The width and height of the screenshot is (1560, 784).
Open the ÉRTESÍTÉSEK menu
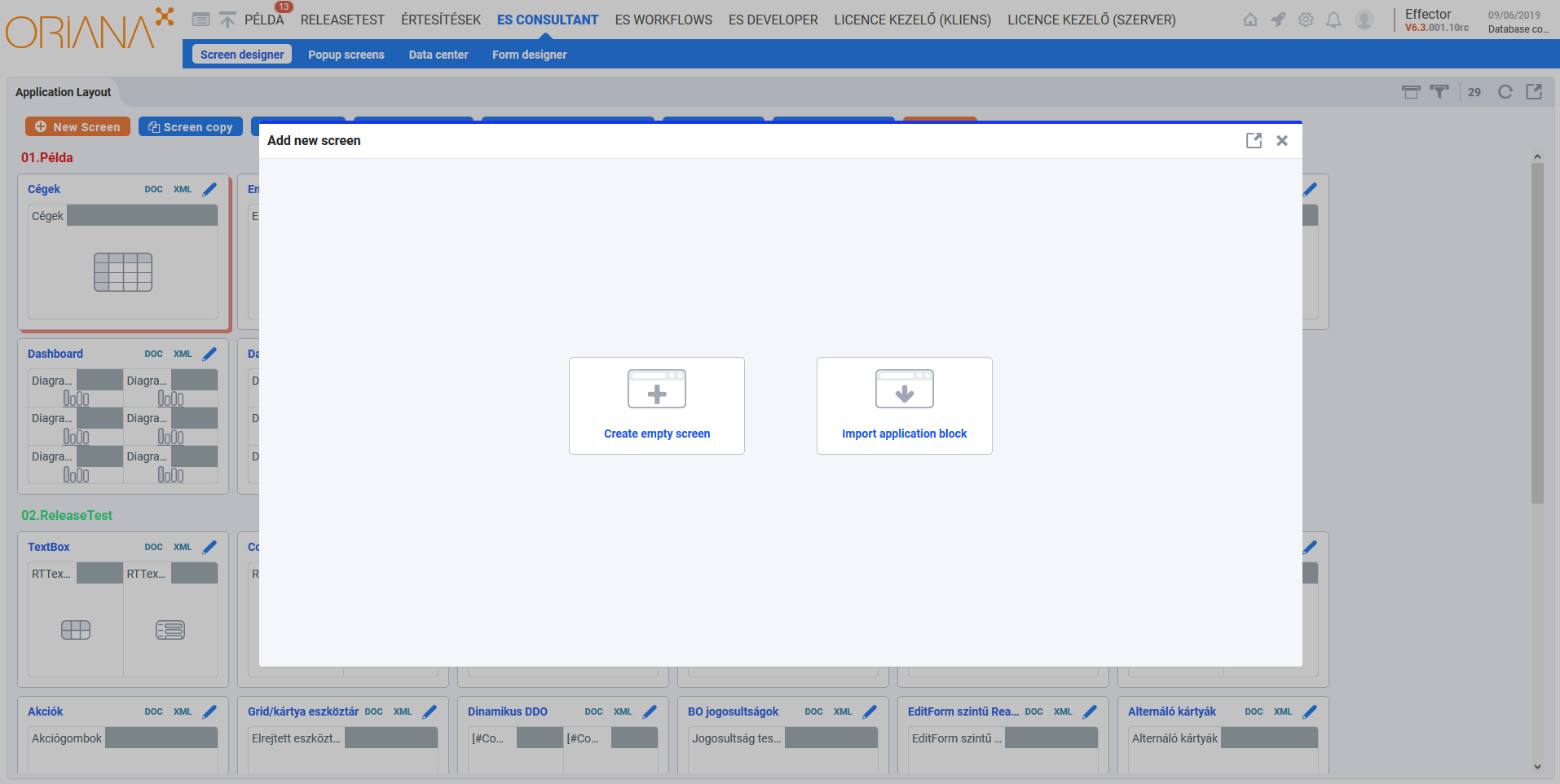[441, 20]
